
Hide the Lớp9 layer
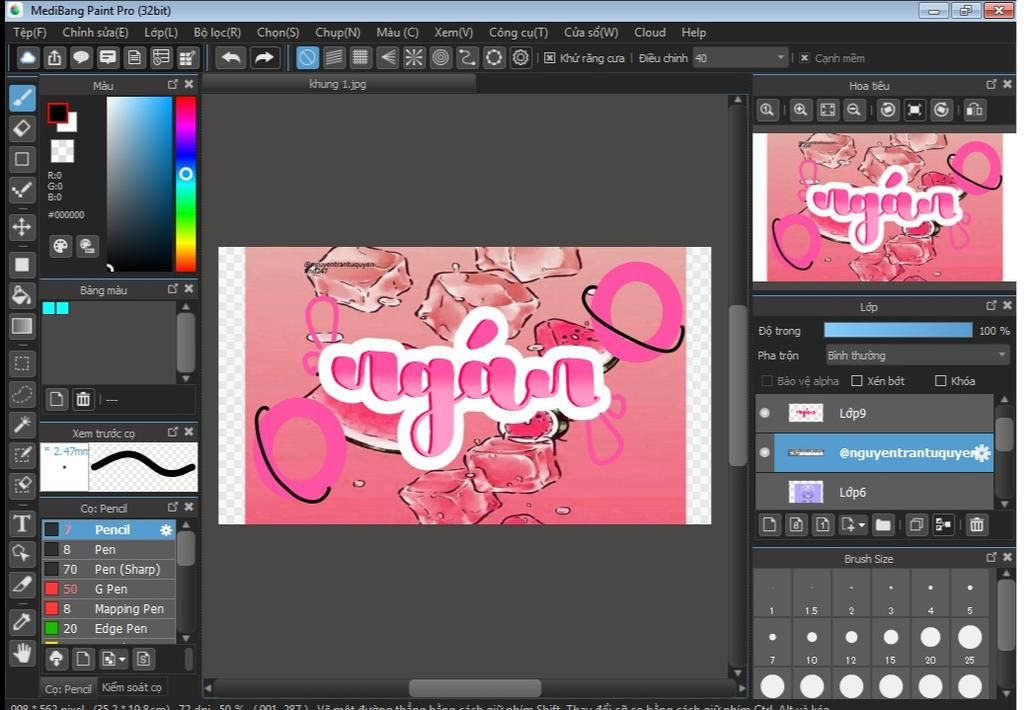(765, 413)
